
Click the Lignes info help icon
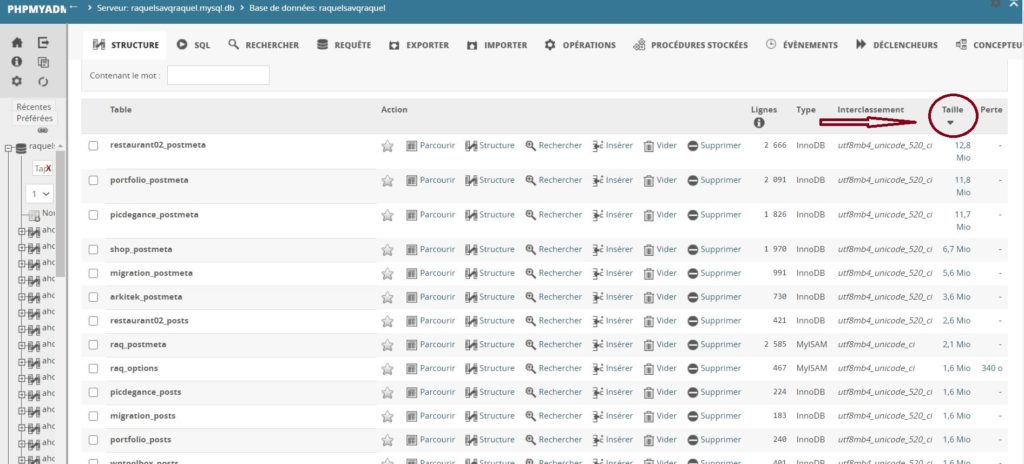pos(758,123)
